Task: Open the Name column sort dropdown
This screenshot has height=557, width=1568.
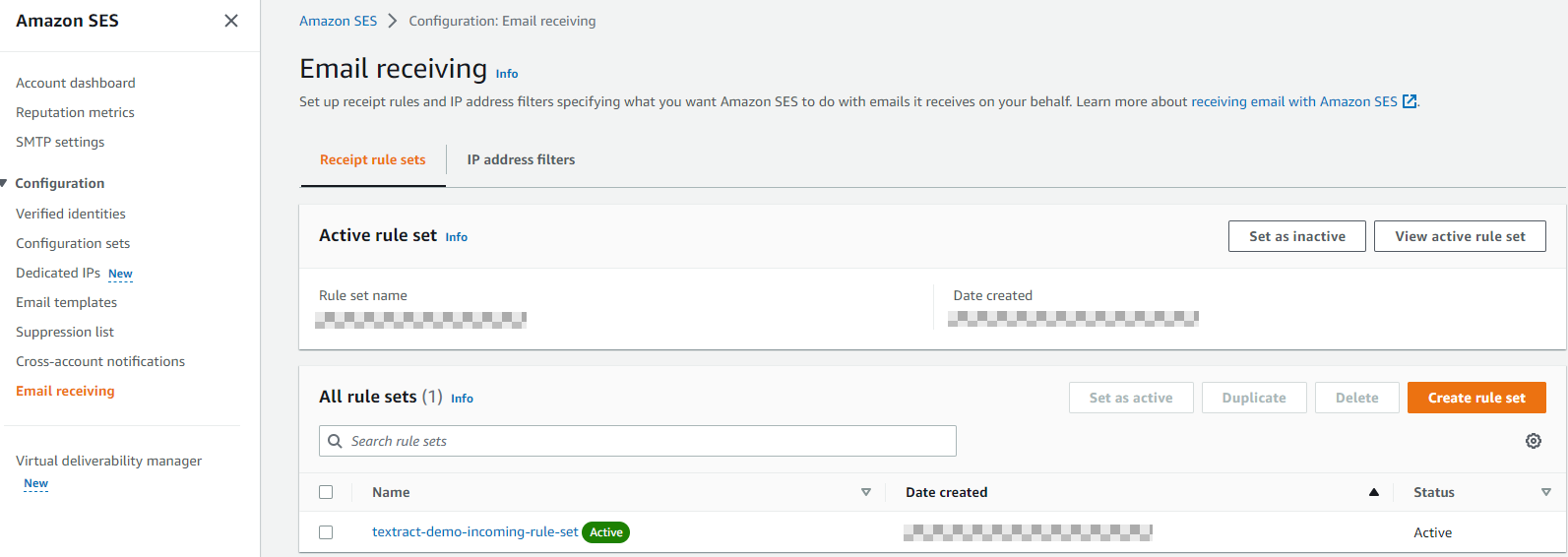Action: click(x=866, y=492)
